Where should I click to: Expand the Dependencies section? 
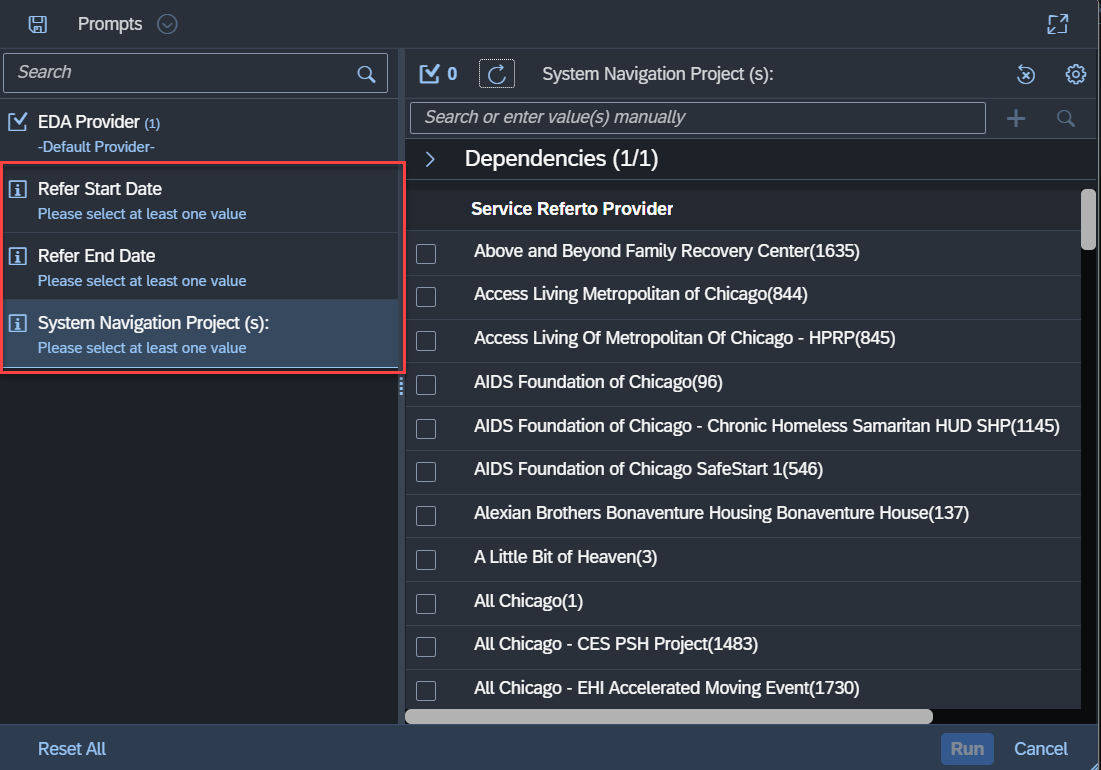pos(430,159)
